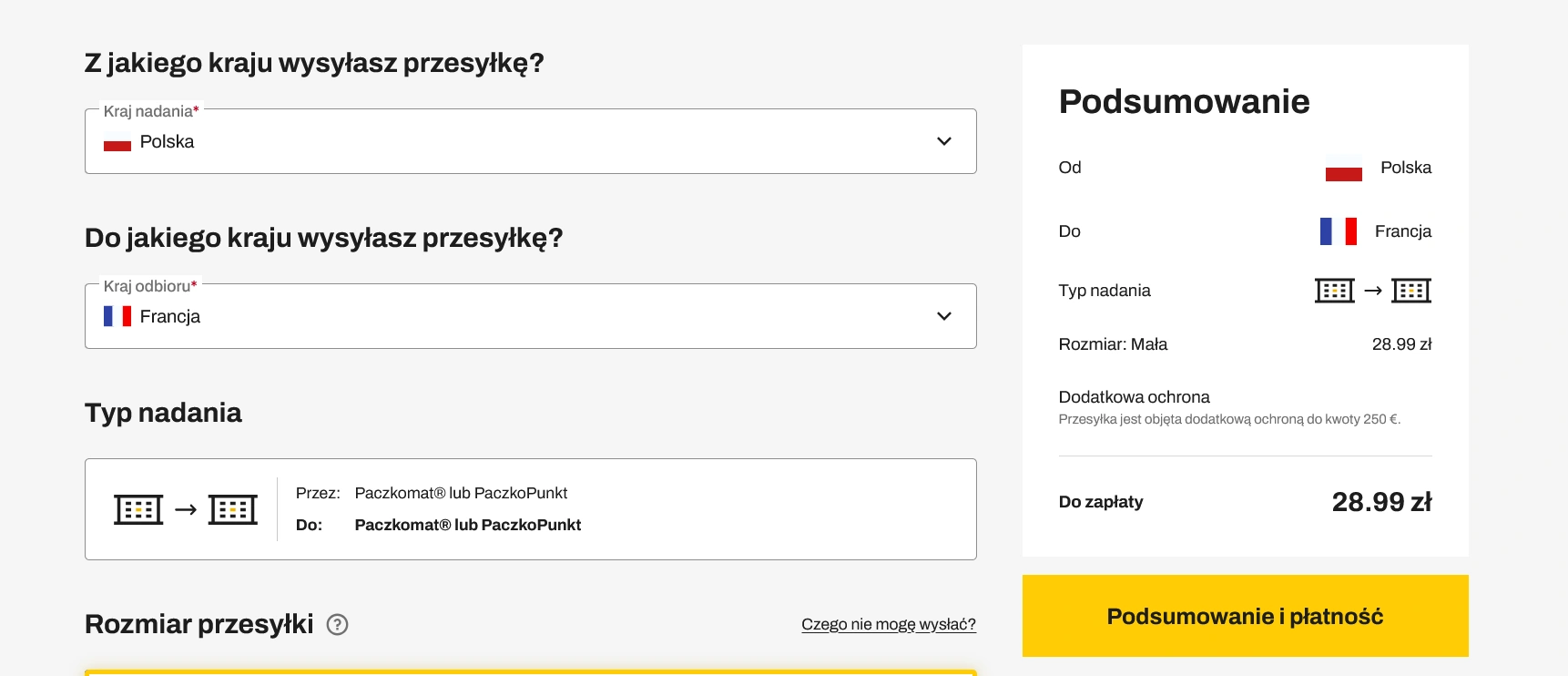The height and width of the screenshot is (676, 1568).
Task: Click the first locker icon in summary Typ nadania row
Action: coord(1335,291)
